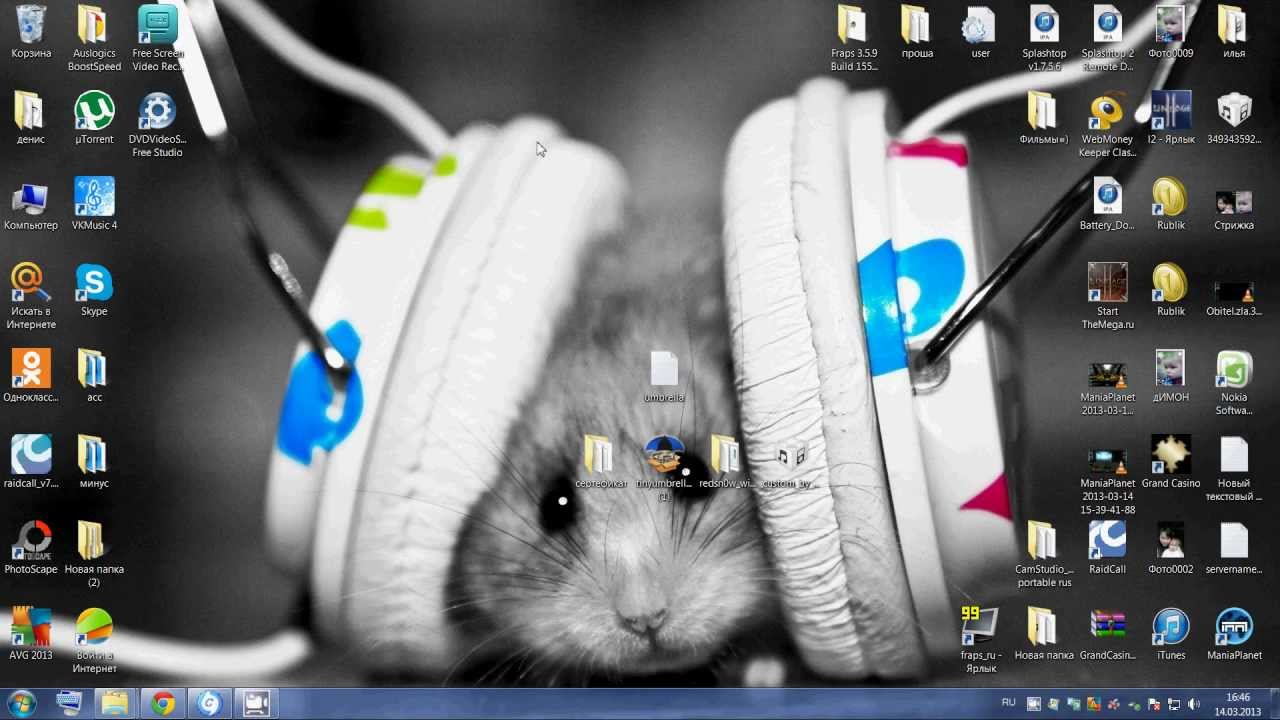Launch the RaidCall shortcut
The image size is (1280, 720).
(1107, 549)
